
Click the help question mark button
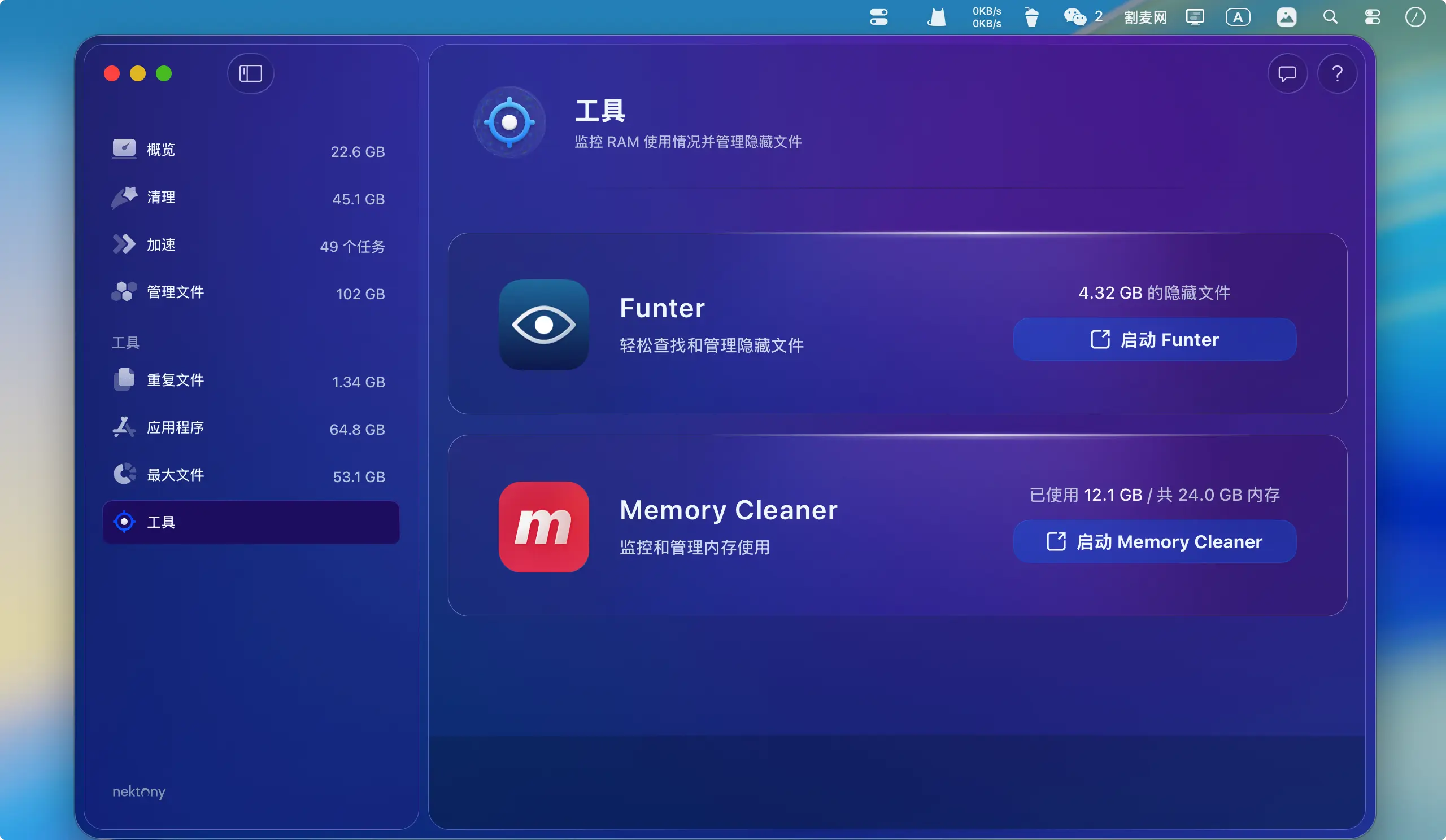pyautogui.click(x=1337, y=73)
